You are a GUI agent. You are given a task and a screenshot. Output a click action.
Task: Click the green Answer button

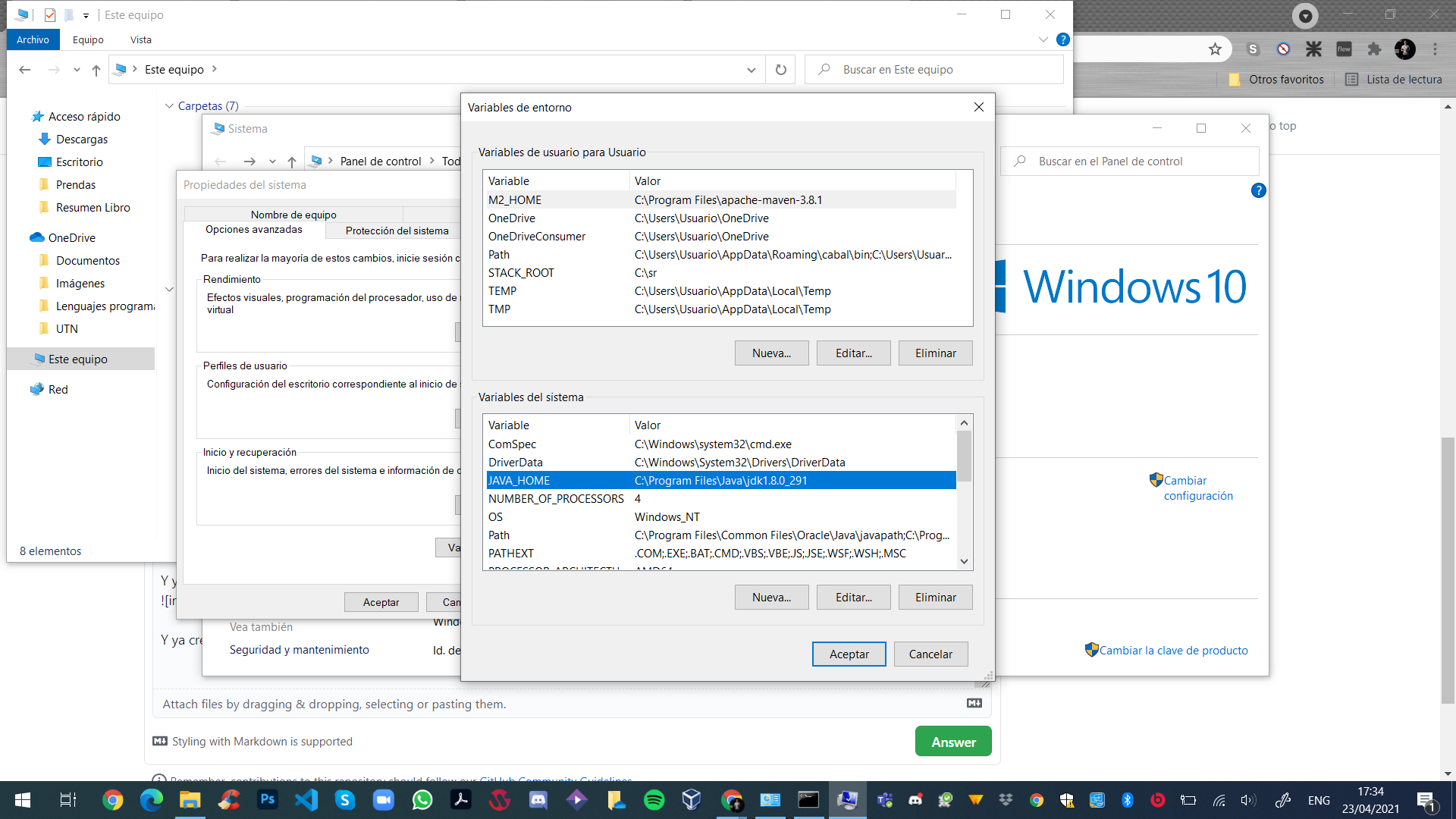[x=953, y=742]
